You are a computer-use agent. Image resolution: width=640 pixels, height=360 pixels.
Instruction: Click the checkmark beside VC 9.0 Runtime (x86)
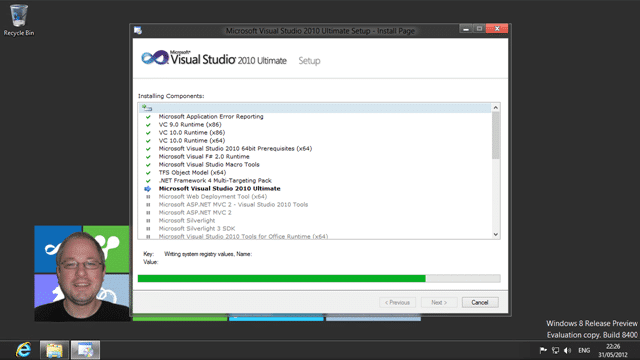coord(148,125)
